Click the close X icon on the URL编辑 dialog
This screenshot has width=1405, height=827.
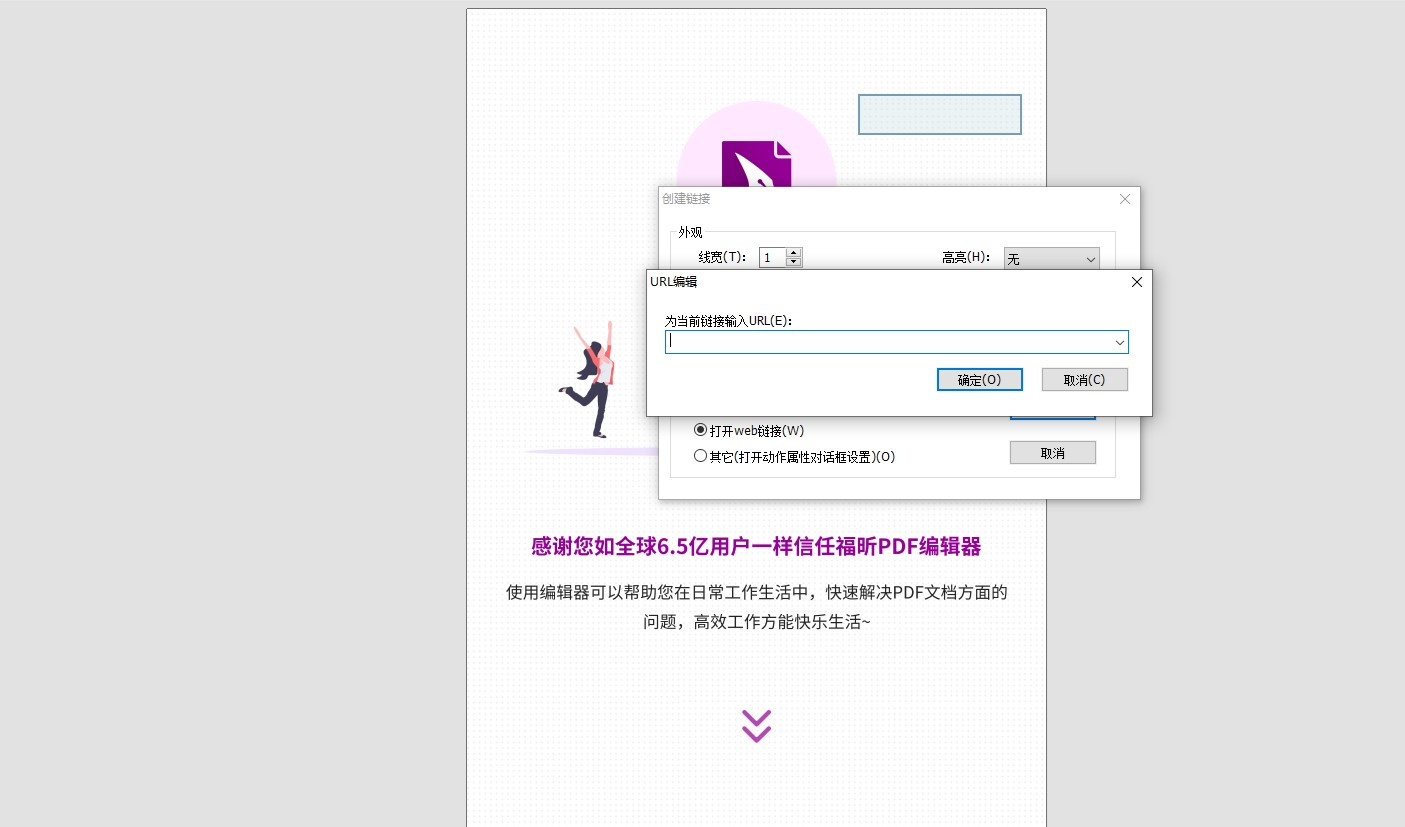pyautogui.click(x=1136, y=282)
